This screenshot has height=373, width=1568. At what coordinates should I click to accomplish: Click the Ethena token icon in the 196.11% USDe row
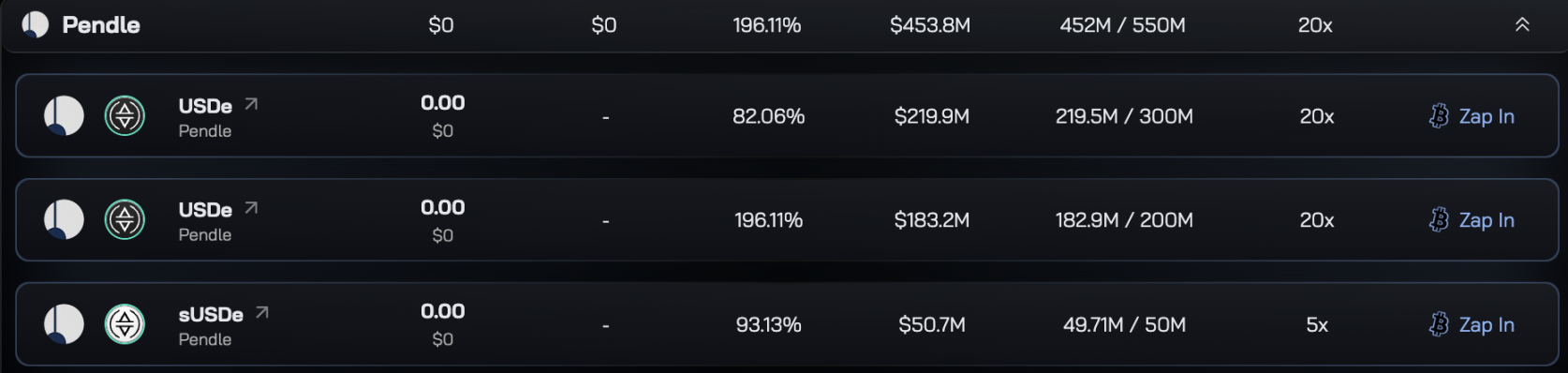[x=125, y=220]
